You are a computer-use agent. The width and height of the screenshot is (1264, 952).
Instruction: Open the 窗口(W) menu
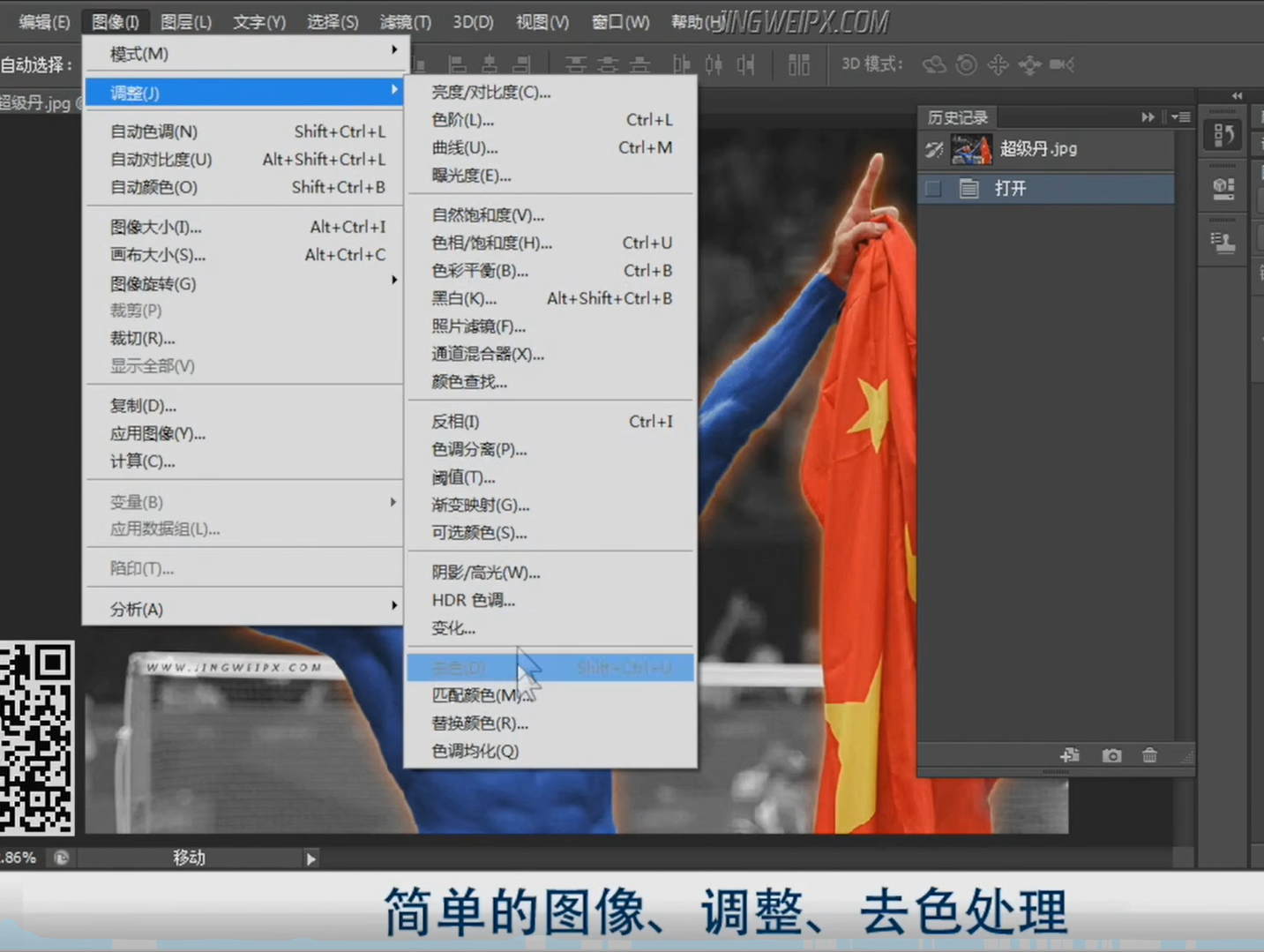click(x=620, y=22)
